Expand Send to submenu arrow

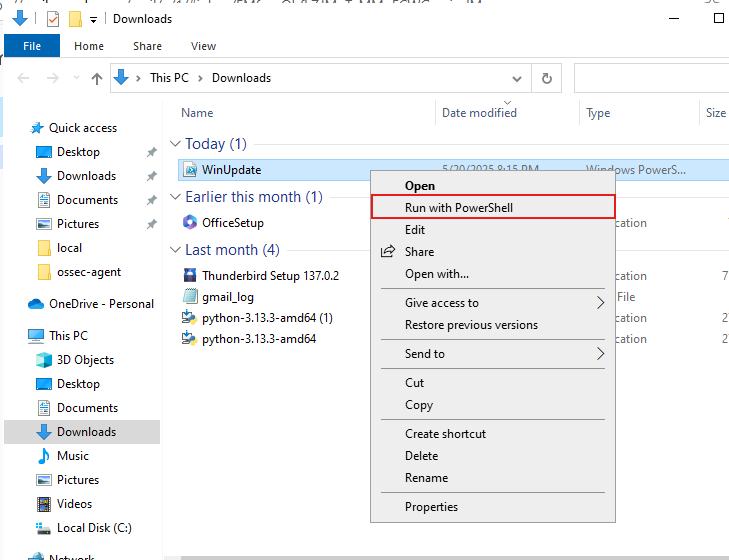coord(600,354)
